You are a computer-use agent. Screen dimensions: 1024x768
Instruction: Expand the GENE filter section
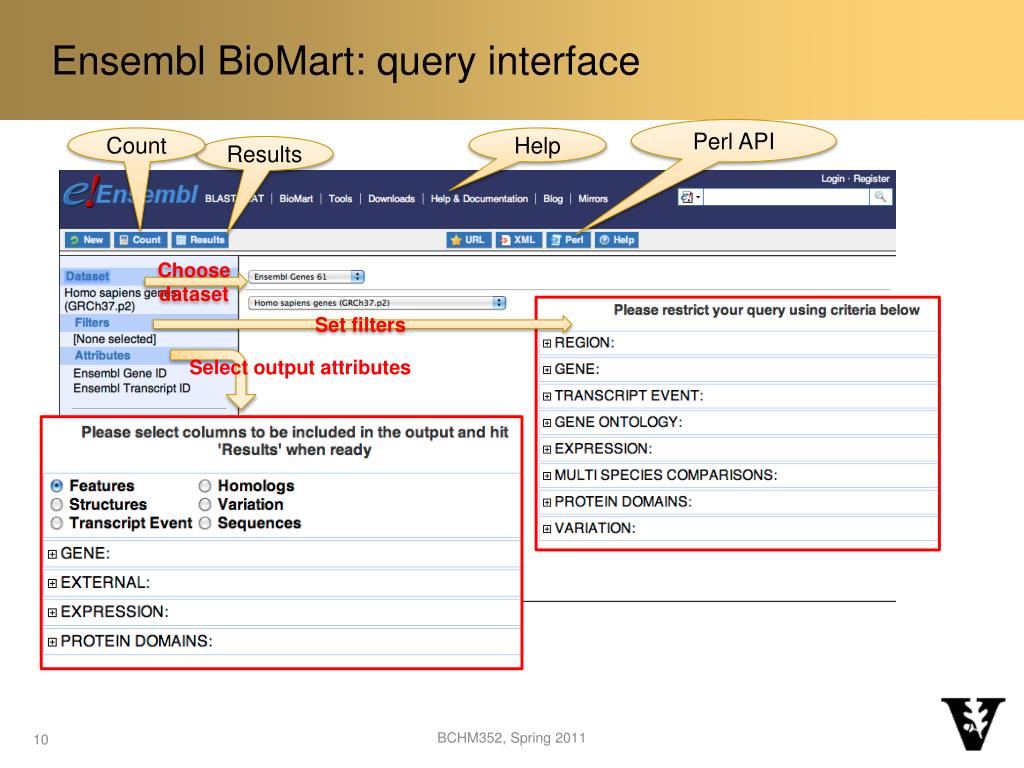pos(547,370)
